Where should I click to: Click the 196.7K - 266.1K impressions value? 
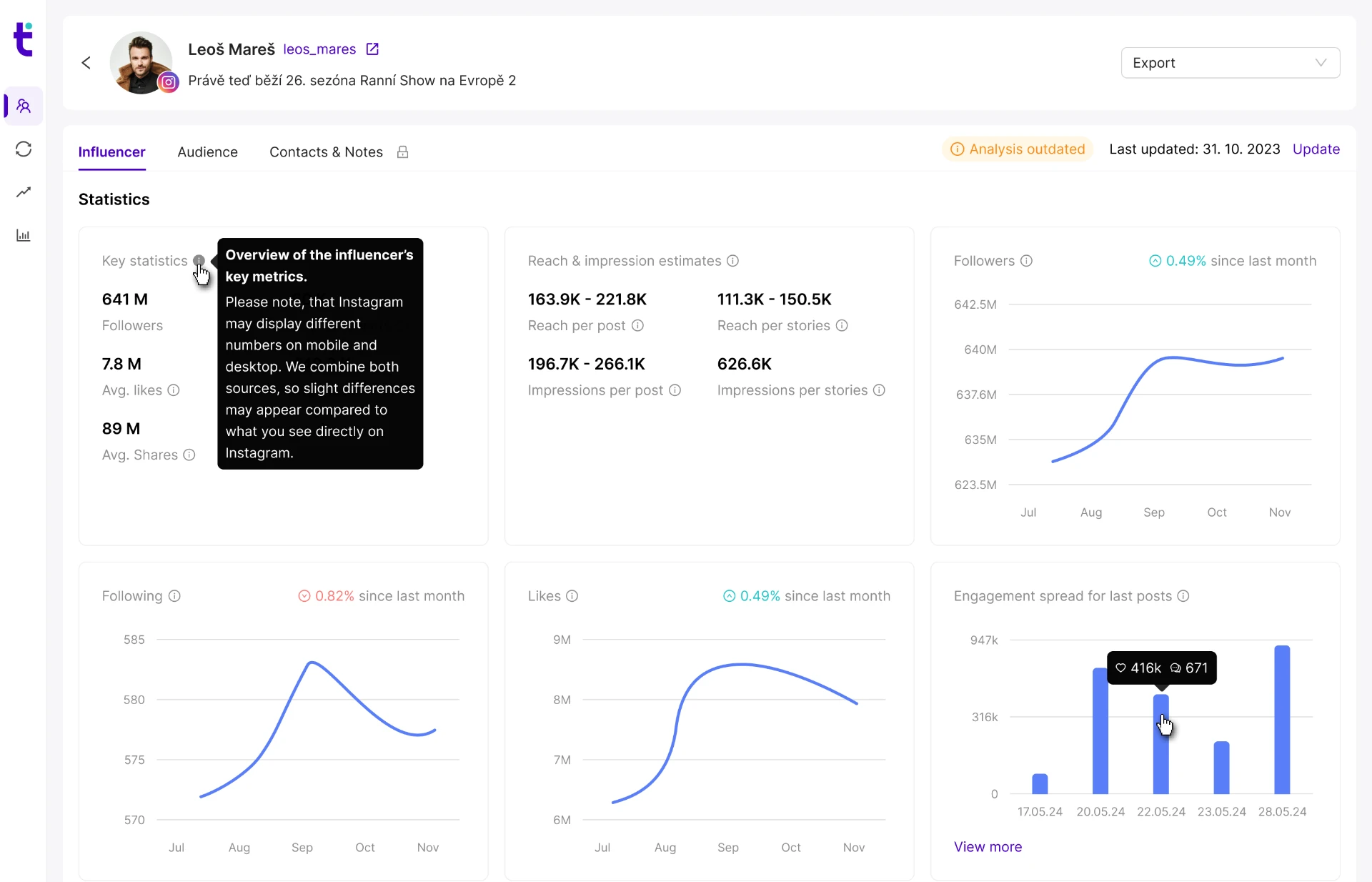coord(587,364)
